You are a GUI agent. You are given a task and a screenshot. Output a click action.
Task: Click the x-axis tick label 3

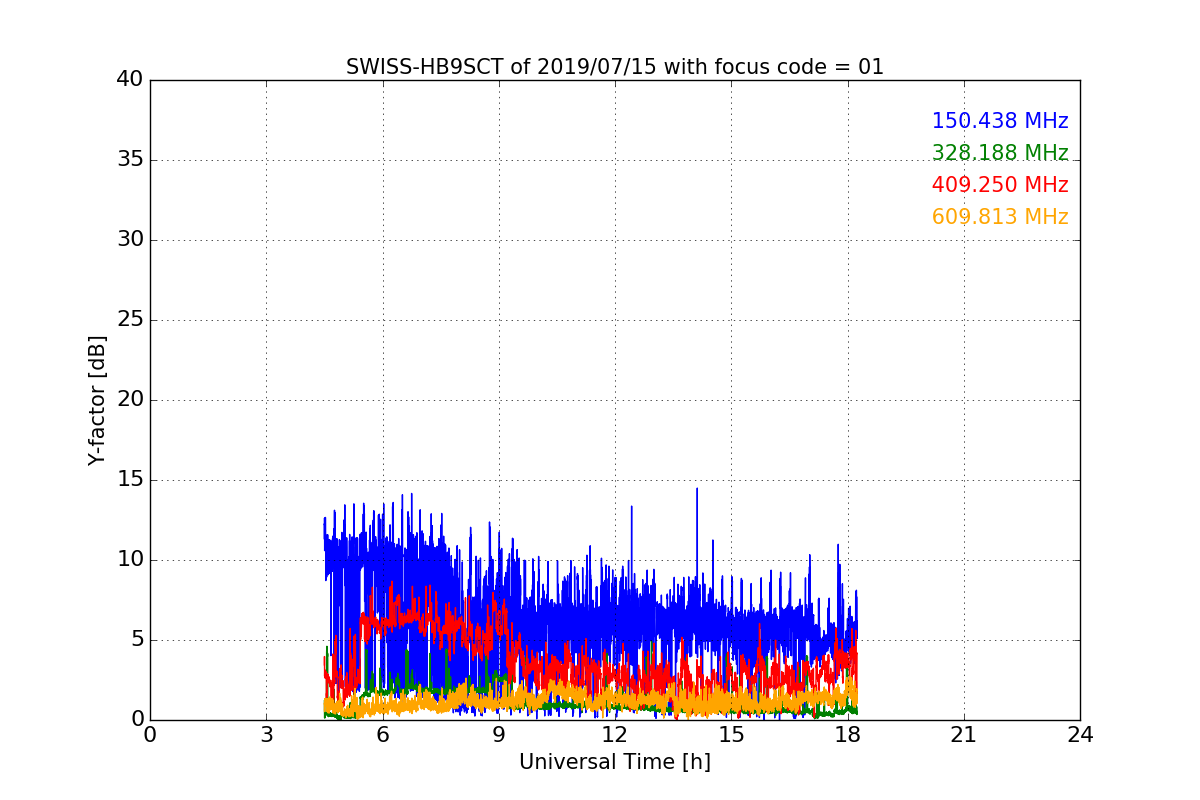(266, 735)
